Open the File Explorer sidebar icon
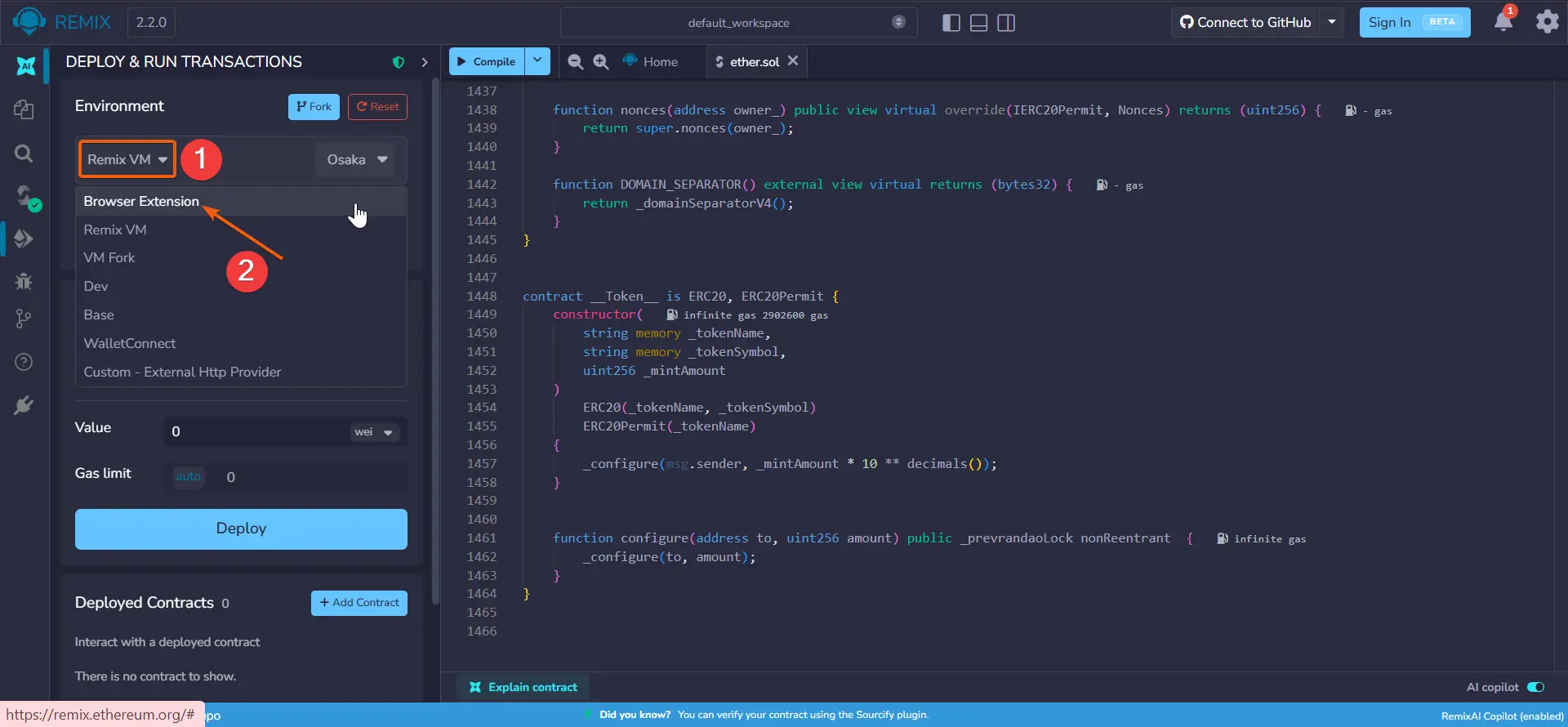The image size is (1568, 727). coord(24,109)
